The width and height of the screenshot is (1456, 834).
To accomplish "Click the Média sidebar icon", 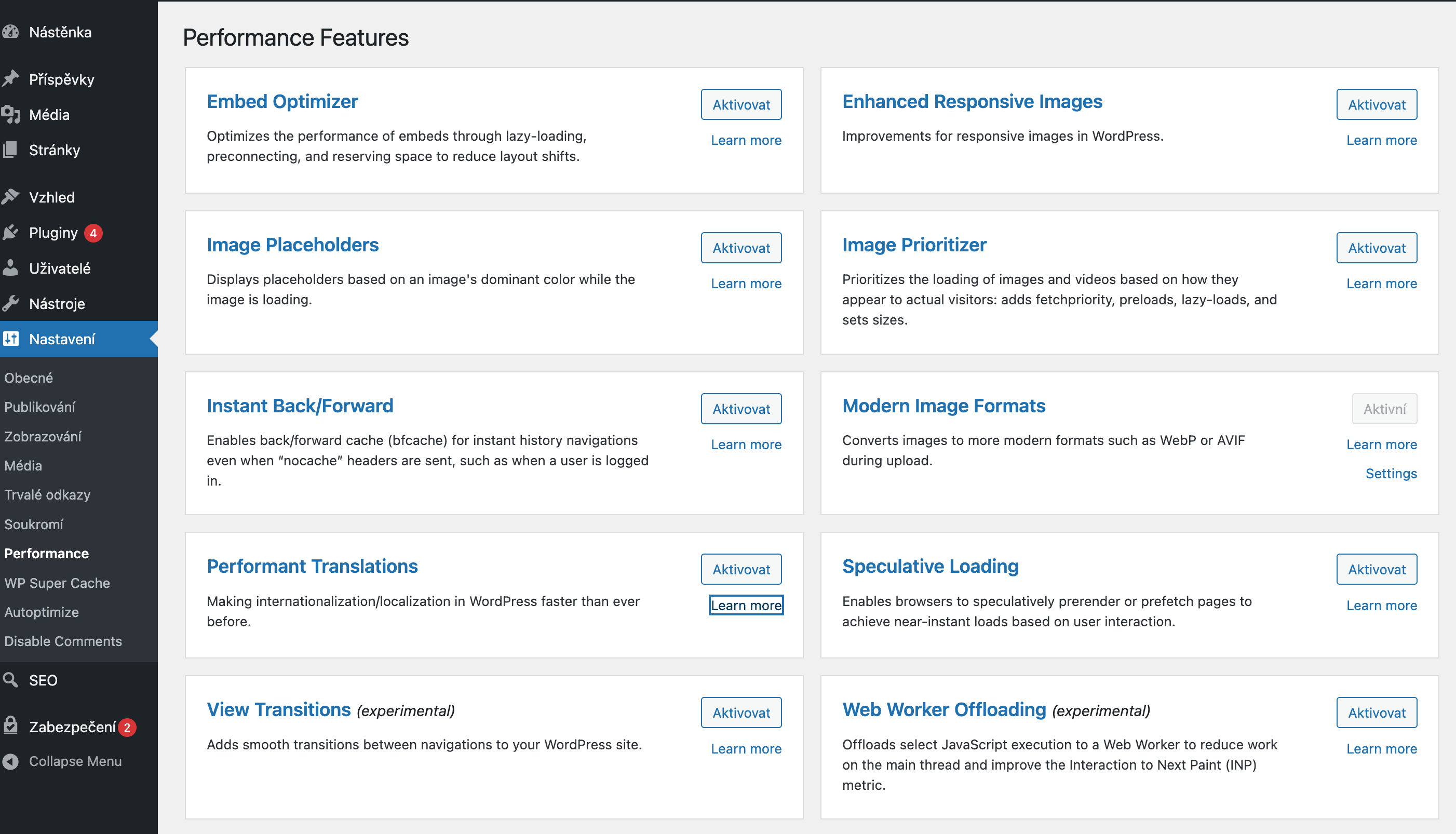I will 11,115.
